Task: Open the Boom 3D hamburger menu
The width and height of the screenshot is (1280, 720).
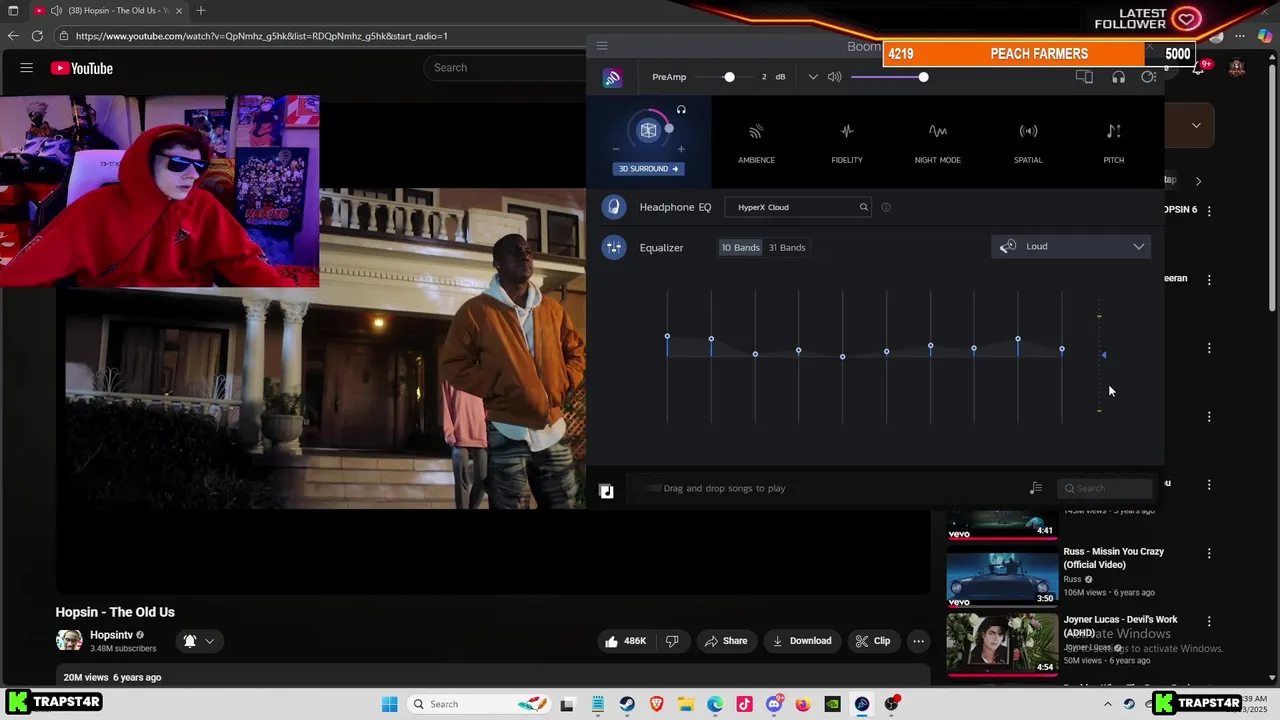Action: 601,46
